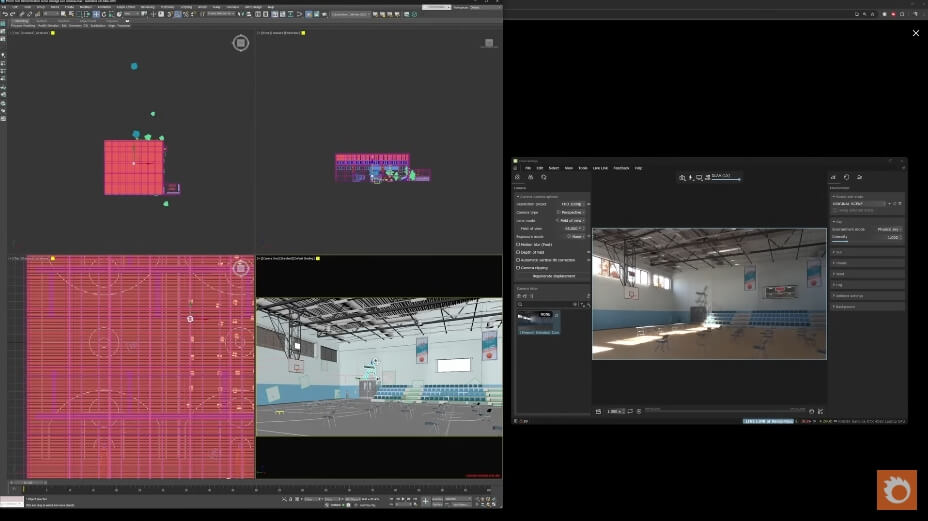Viewport: 928px width, 521px height.
Task: Open Select menu in the render window
Action: (553, 168)
